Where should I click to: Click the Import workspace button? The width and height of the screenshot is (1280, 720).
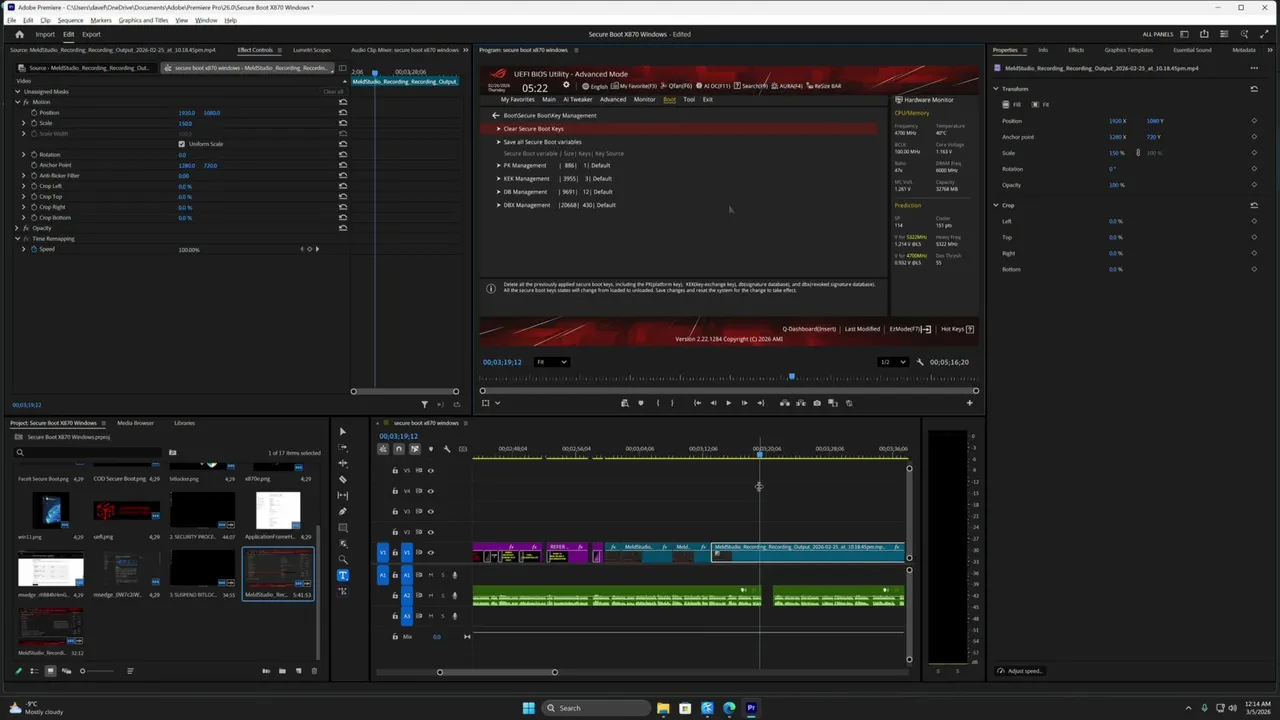point(45,34)
